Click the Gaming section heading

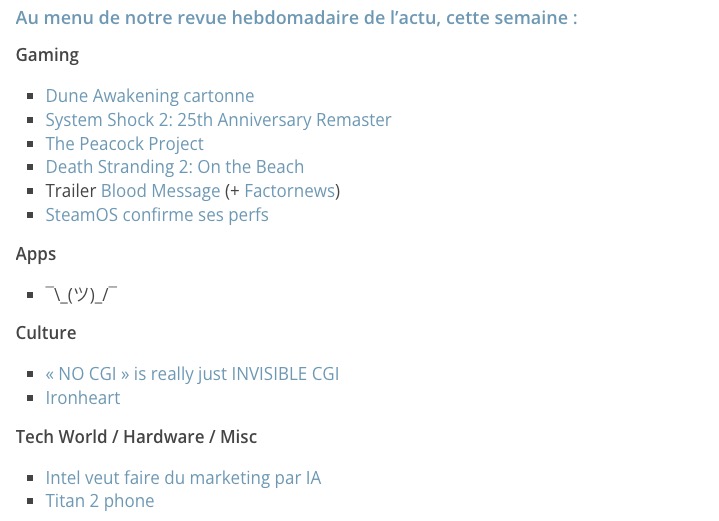(x=47, y=55)
